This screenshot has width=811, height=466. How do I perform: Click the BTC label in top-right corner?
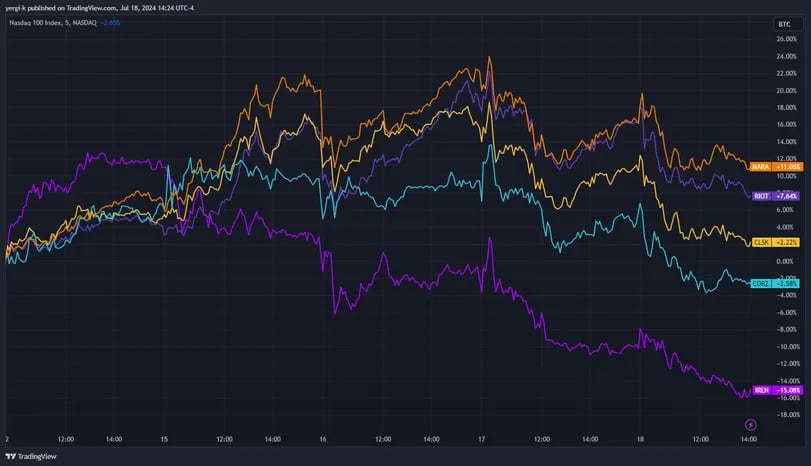pos(784,24)
